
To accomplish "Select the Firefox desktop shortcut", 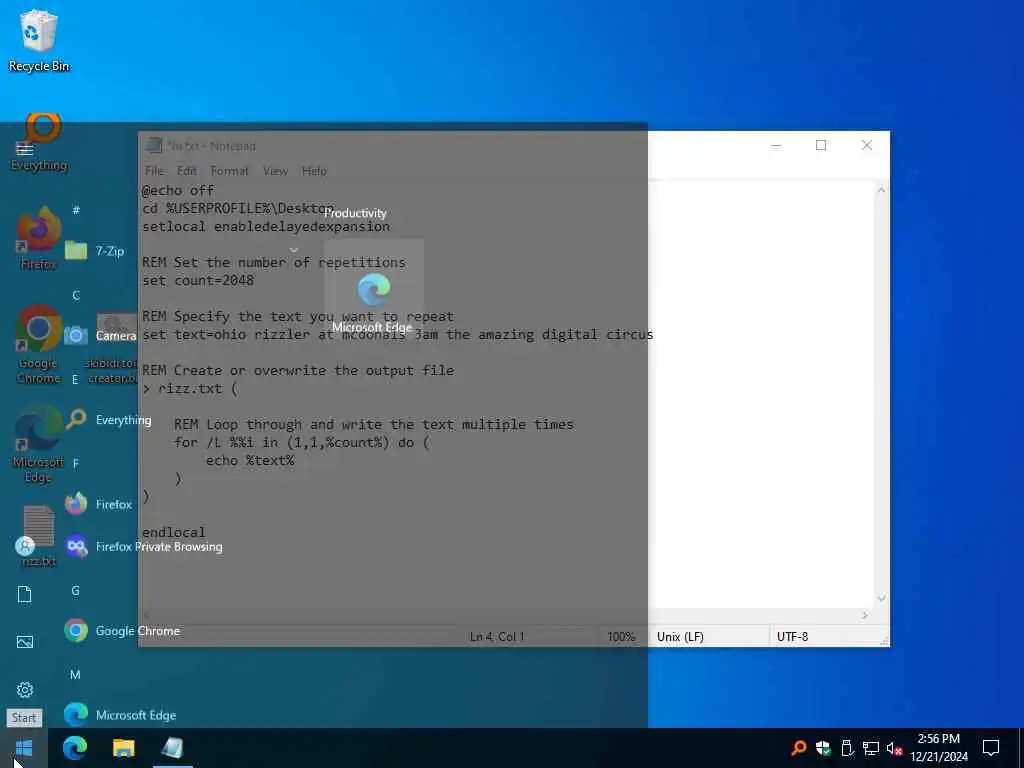I will [39, 238].
